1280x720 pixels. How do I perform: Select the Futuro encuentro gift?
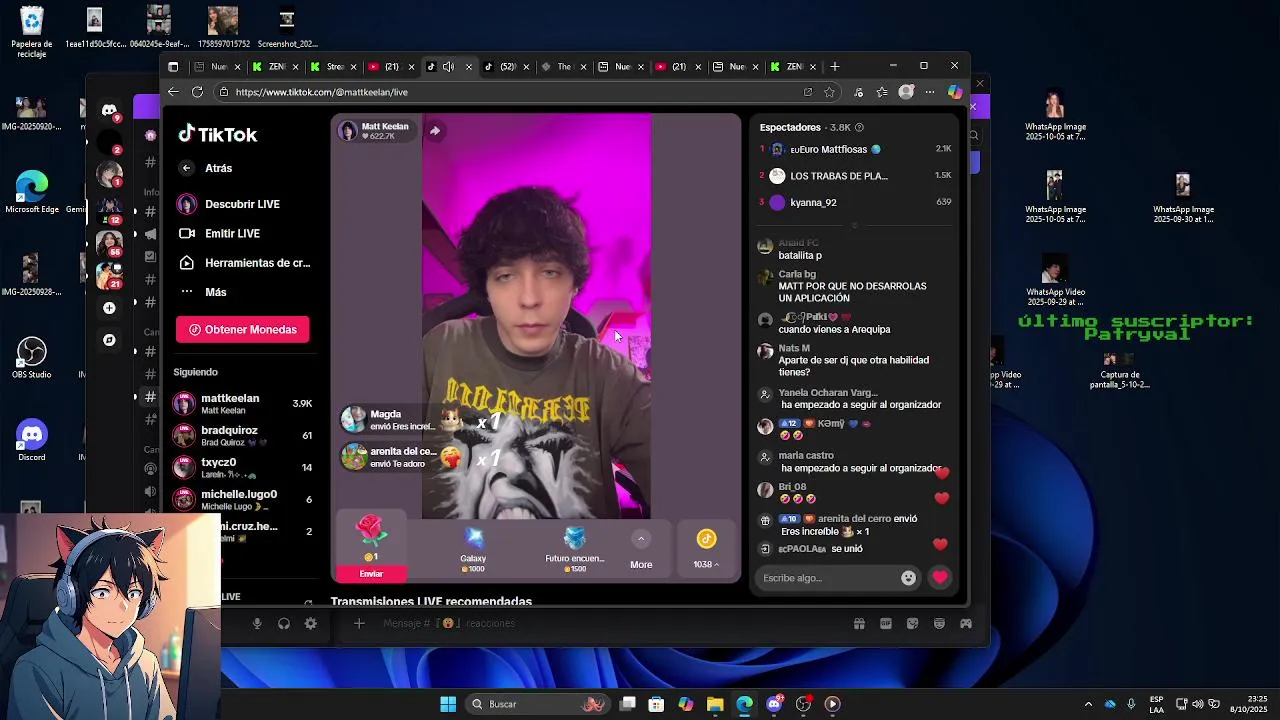click(574, 549)
